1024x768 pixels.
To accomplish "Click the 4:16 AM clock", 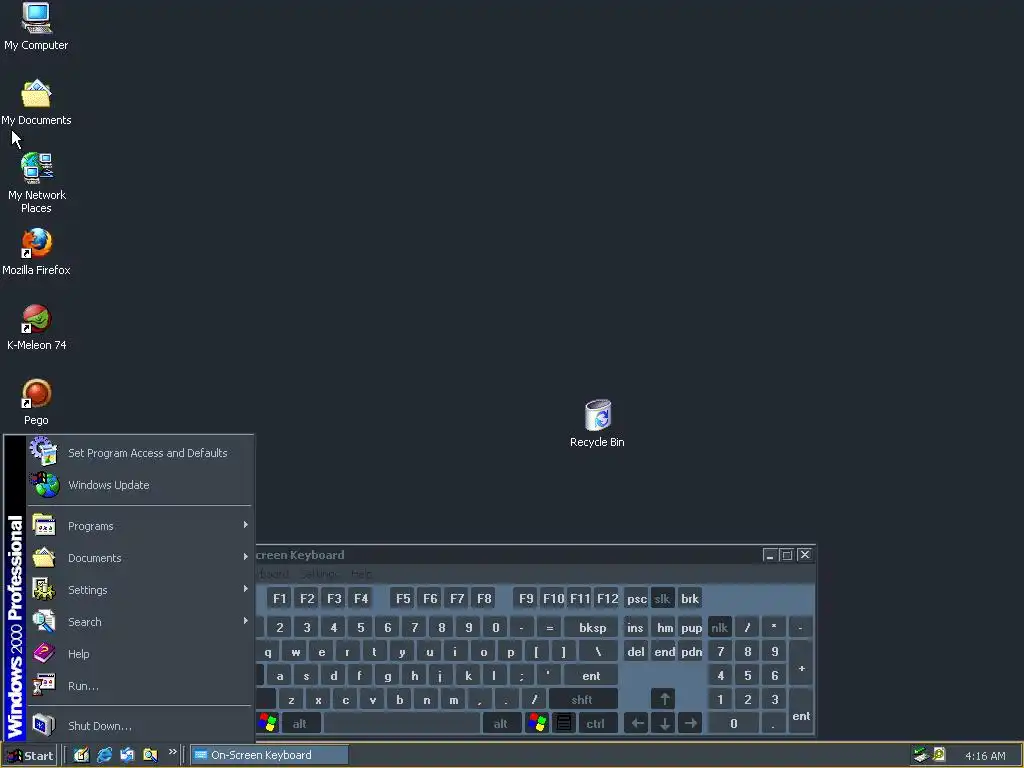I will 985,756.
